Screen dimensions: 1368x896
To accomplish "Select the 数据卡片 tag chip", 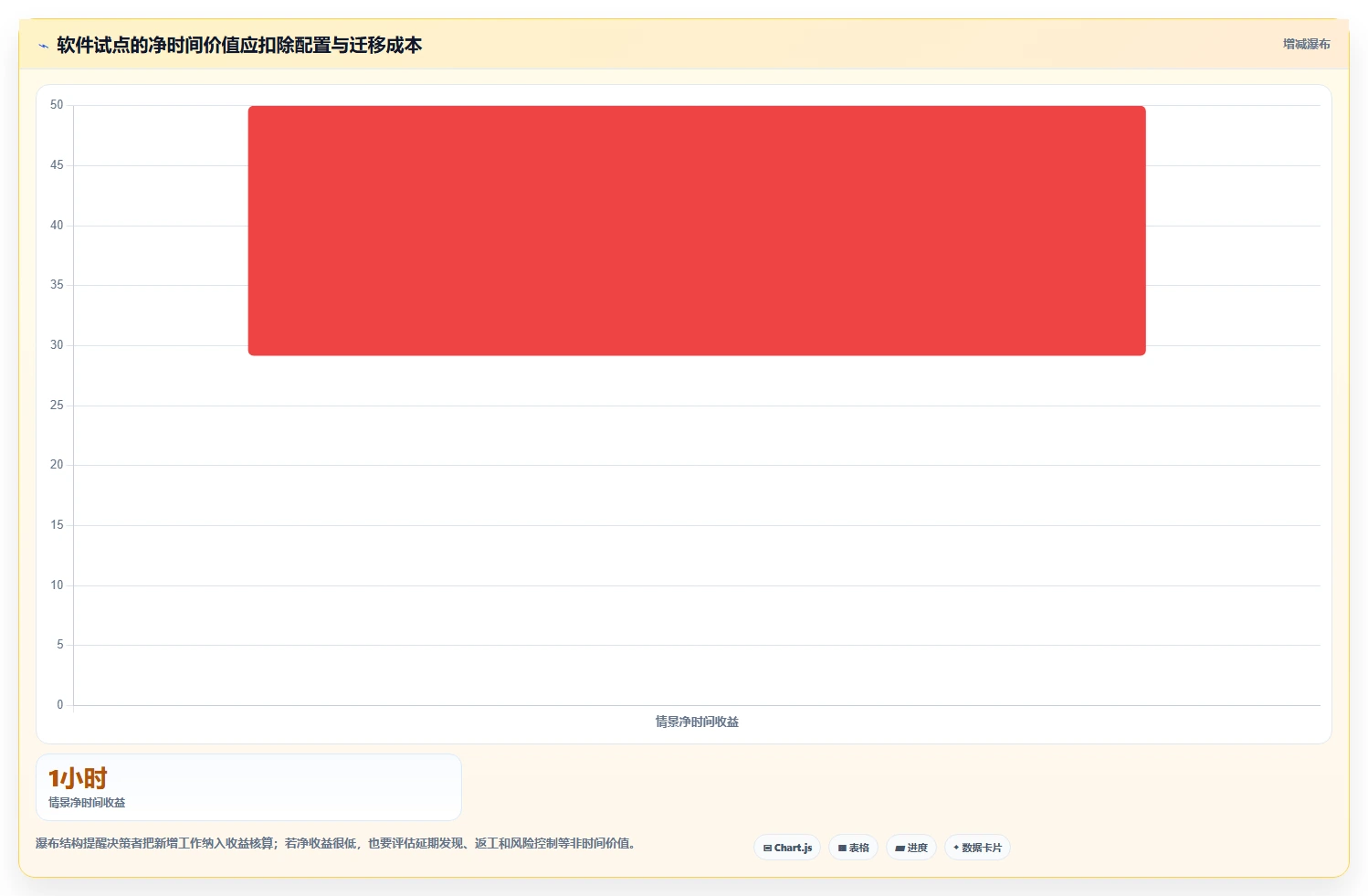I will pyautogui.click(x=977, y=848).
